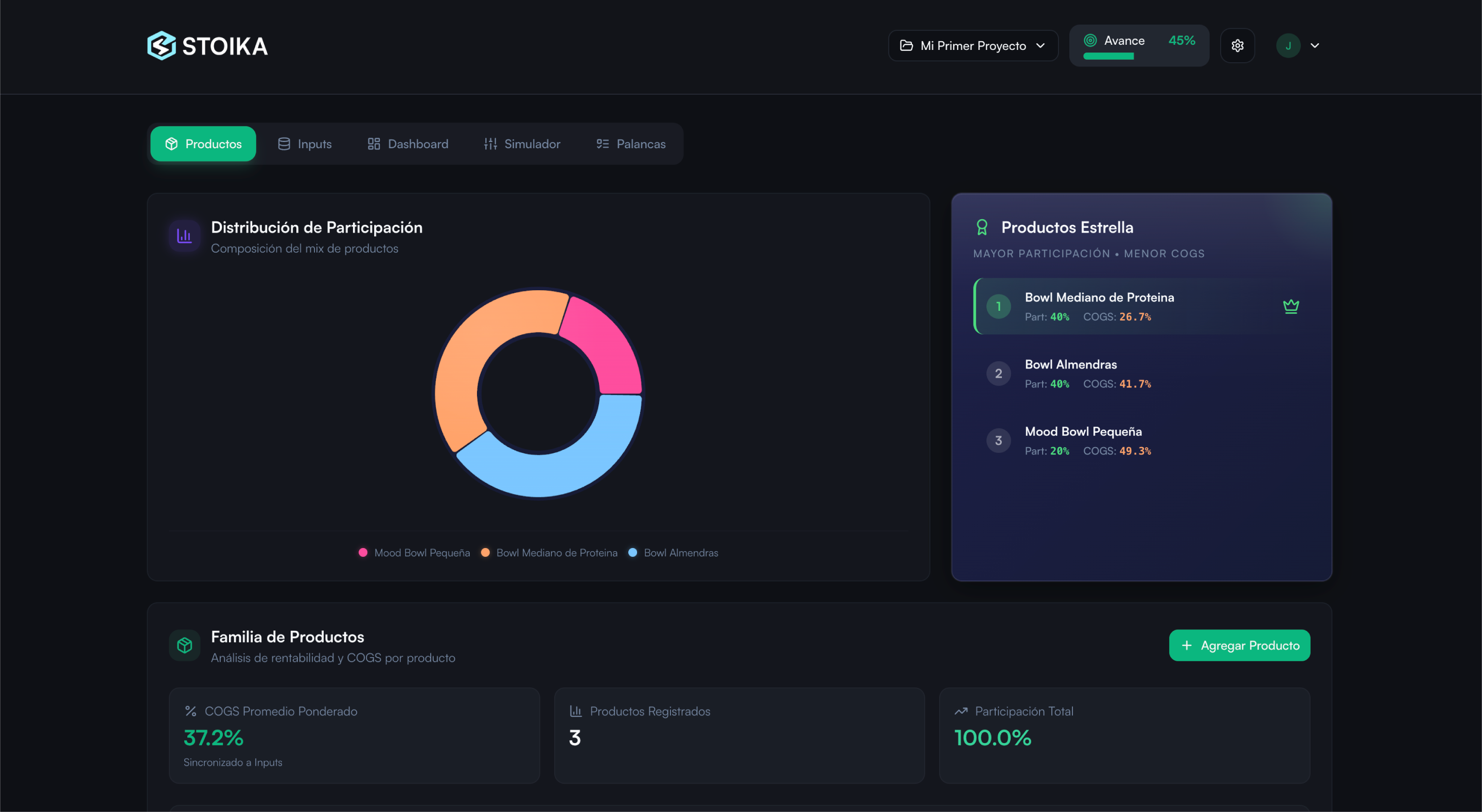Click the Avance target icon
1482x812 pixels.
click(x=1091, y=40)
